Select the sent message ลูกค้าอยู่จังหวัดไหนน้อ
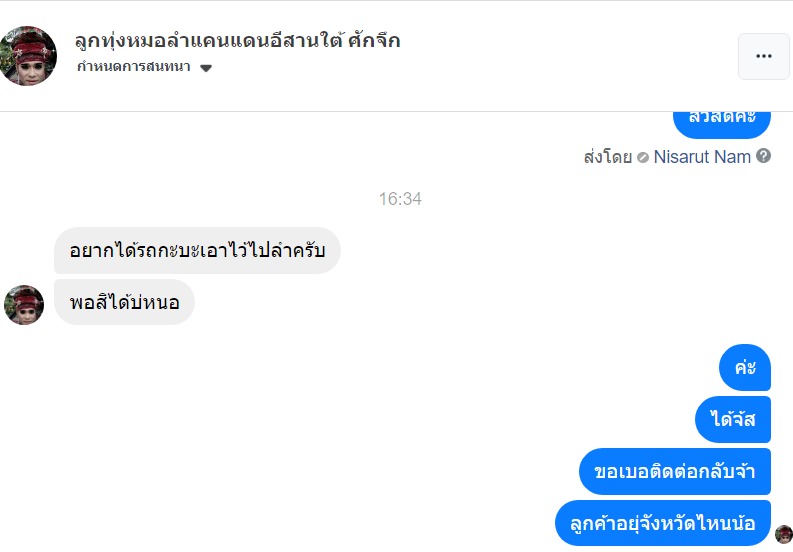 pyautogui.click(x=662, y=524)
